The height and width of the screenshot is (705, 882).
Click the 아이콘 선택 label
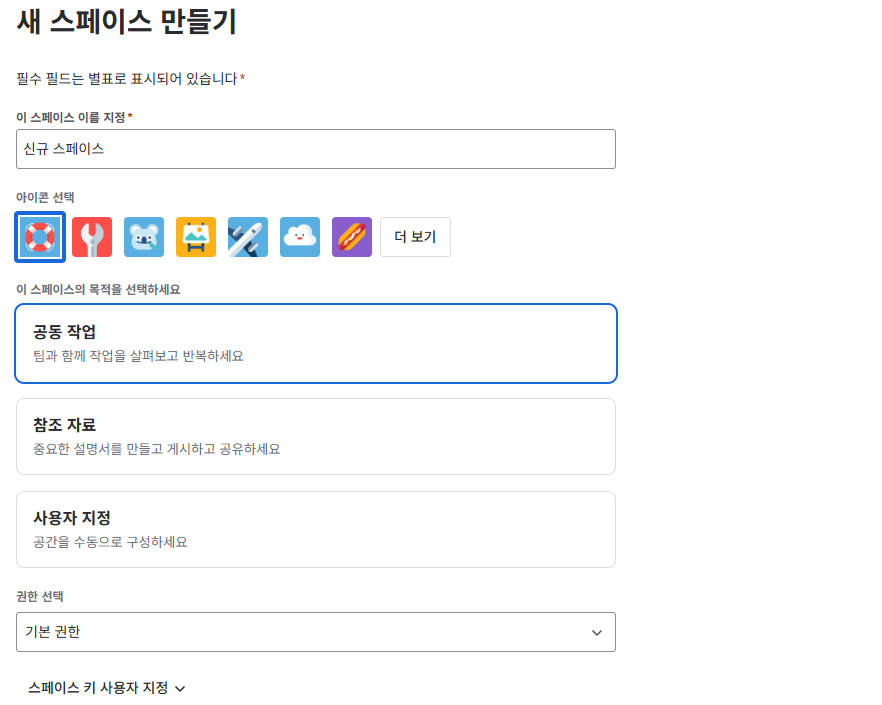45,197
